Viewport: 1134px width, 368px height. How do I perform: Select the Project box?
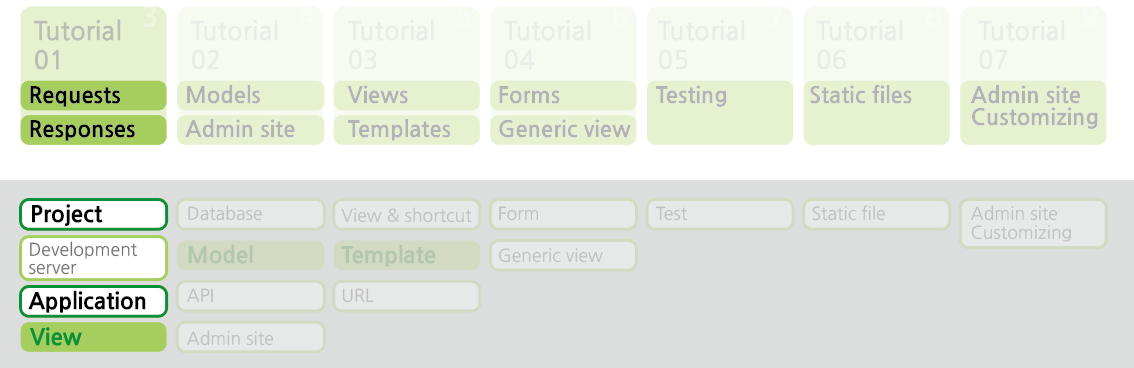(93, 214)
